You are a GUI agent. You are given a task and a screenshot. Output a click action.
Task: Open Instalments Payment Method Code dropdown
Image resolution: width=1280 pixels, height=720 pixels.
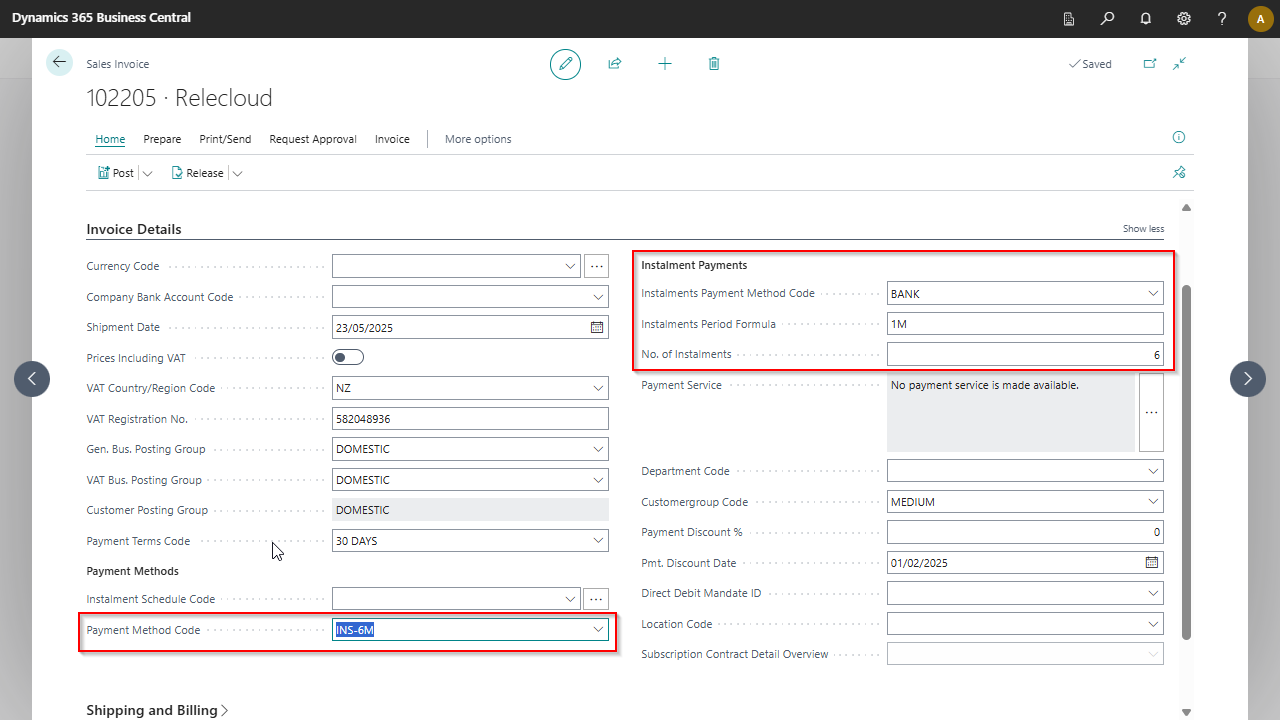[1153, 294]
